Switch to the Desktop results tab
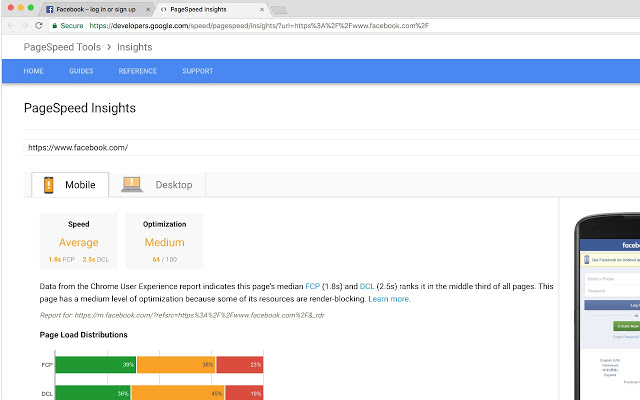 tap(157, 185)
